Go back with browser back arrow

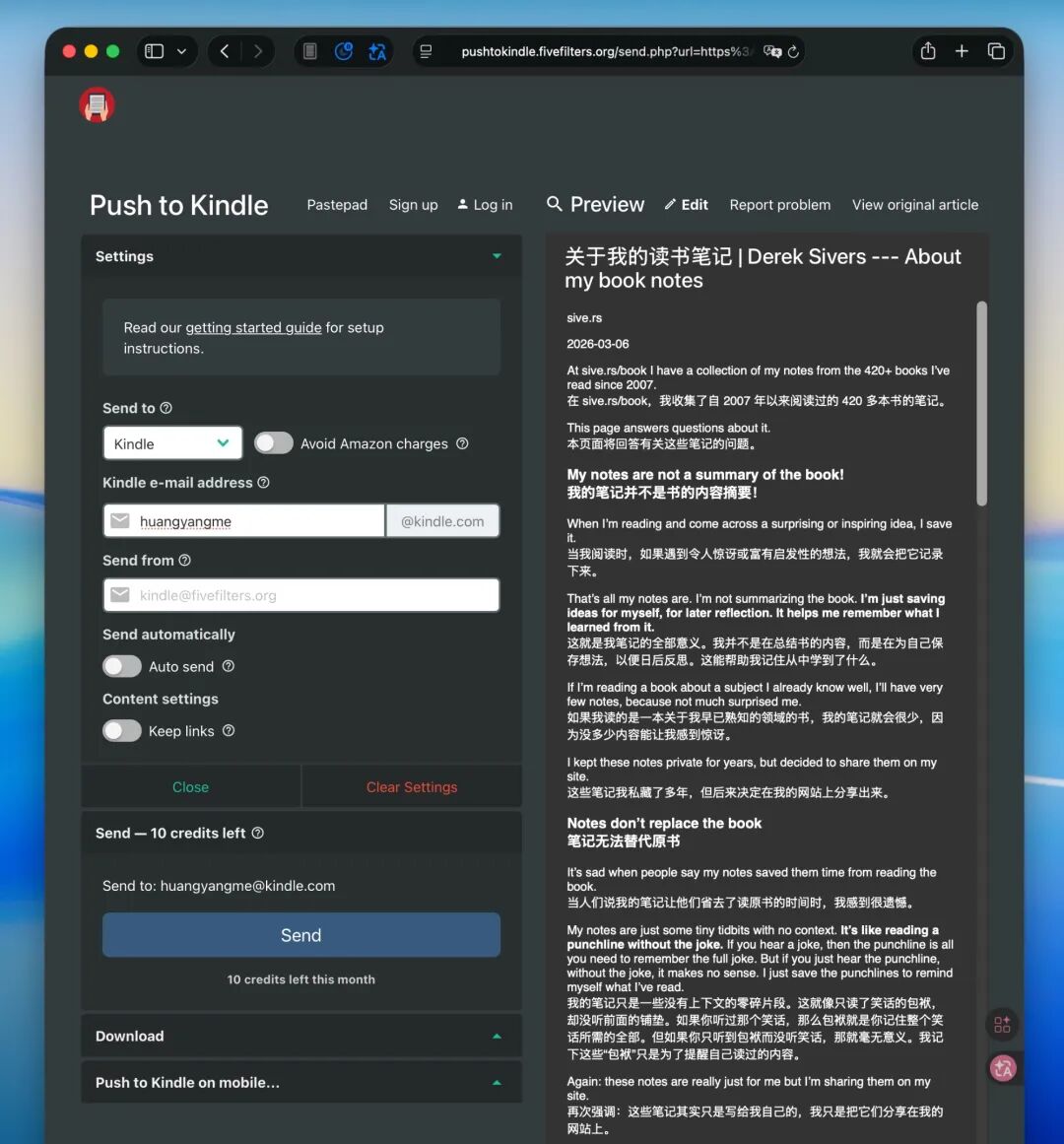pyautogui.click(x=225, y=51)
